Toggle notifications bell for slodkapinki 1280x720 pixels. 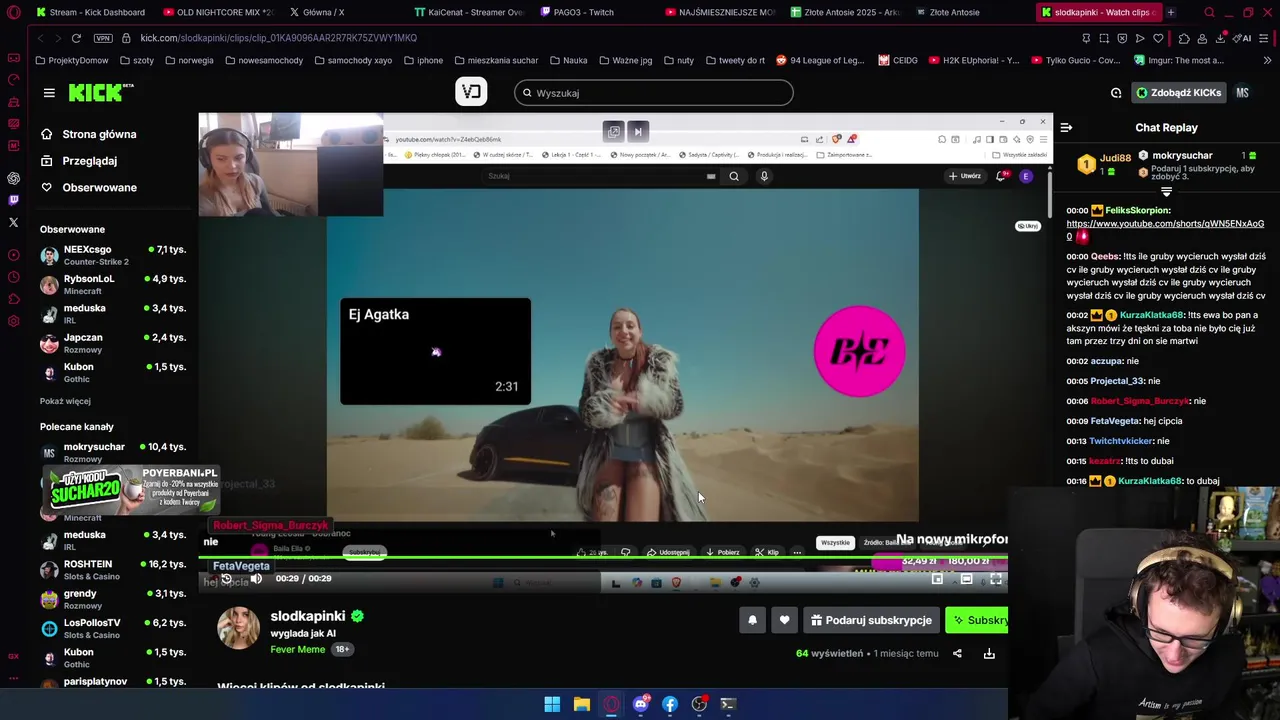click(752, 620)
